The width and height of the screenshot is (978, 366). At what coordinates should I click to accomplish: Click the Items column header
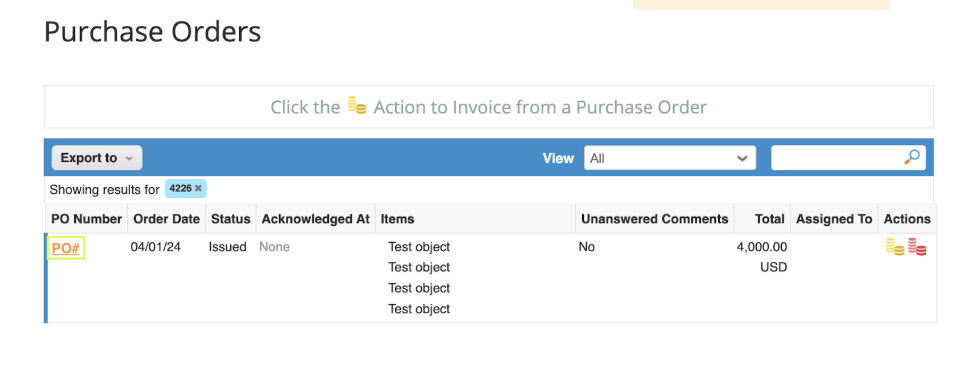pyautogui.click(x=397, y=219)
